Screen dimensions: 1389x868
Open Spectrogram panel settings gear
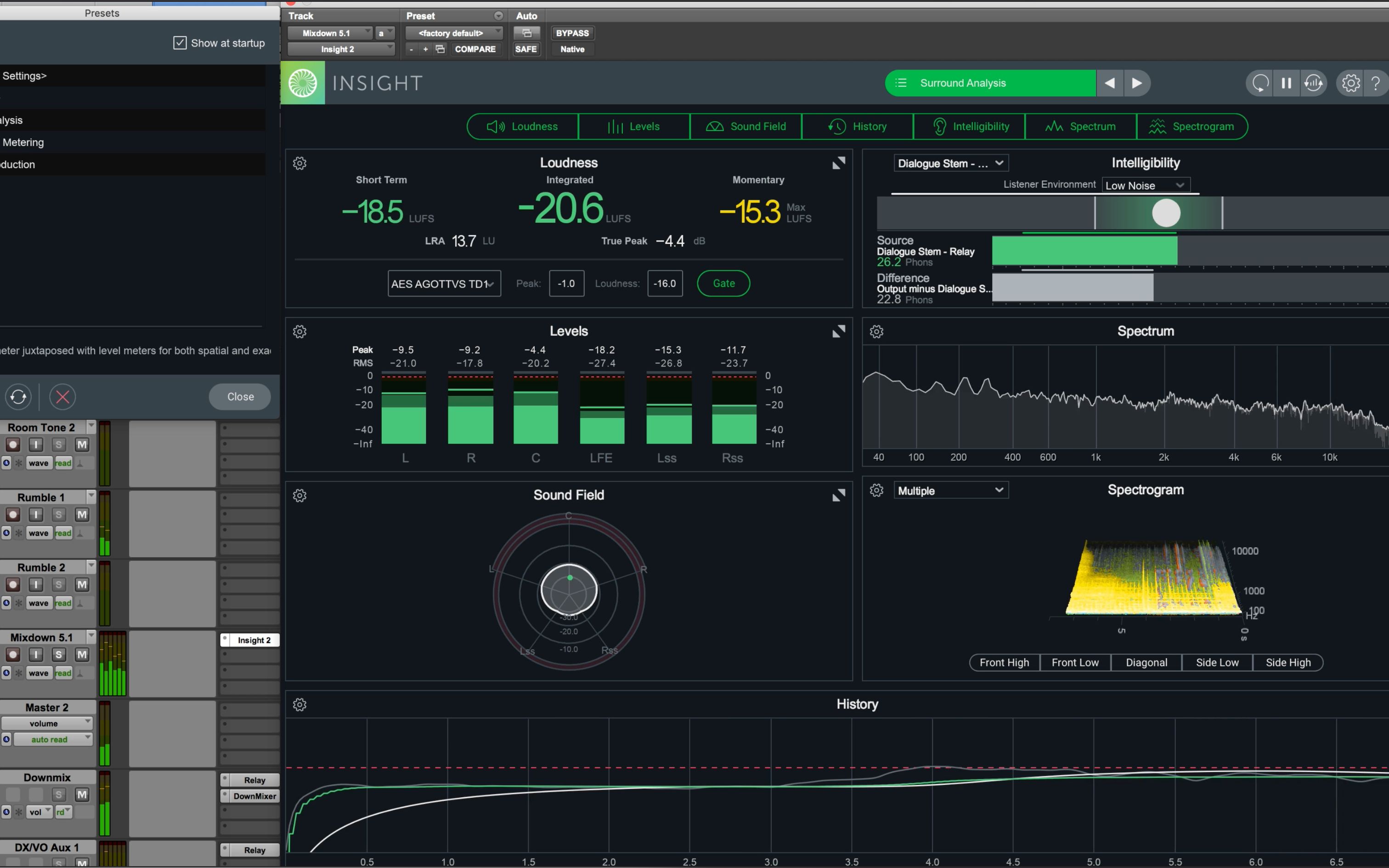point(876,490)
